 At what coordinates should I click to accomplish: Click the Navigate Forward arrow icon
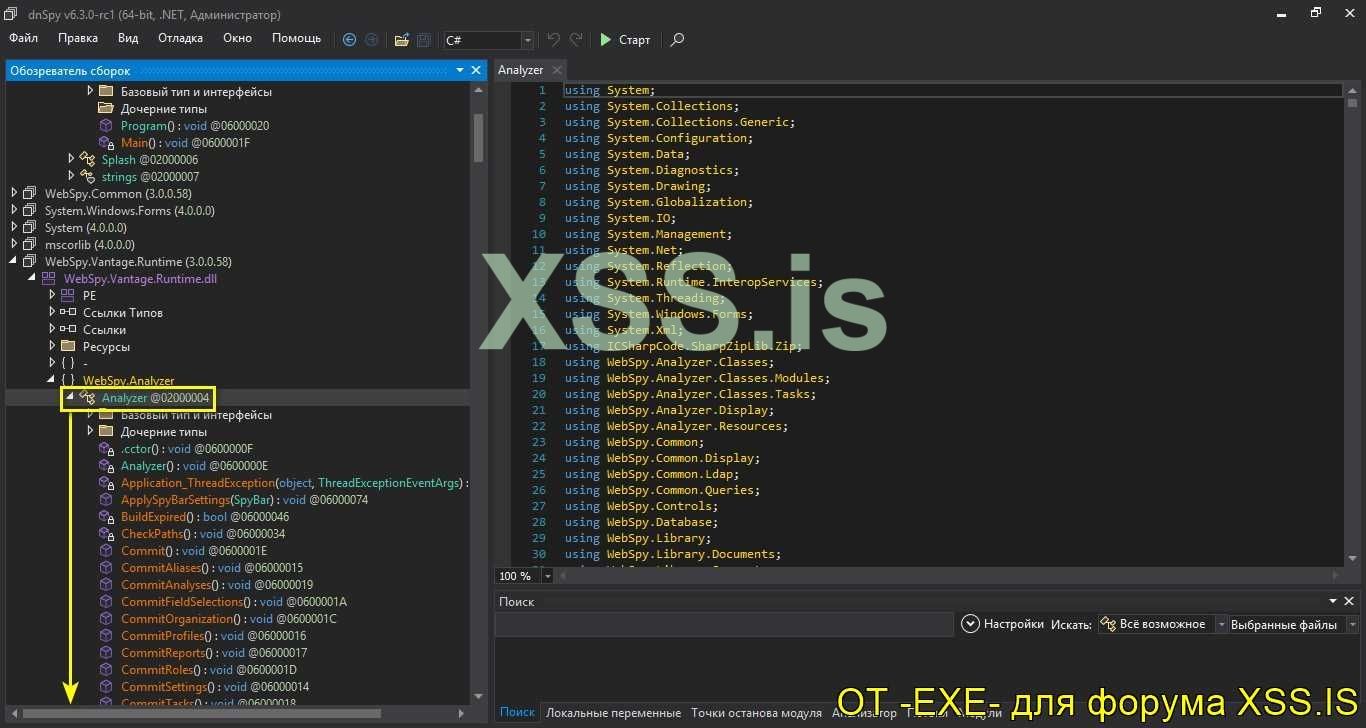pos(371,40)
